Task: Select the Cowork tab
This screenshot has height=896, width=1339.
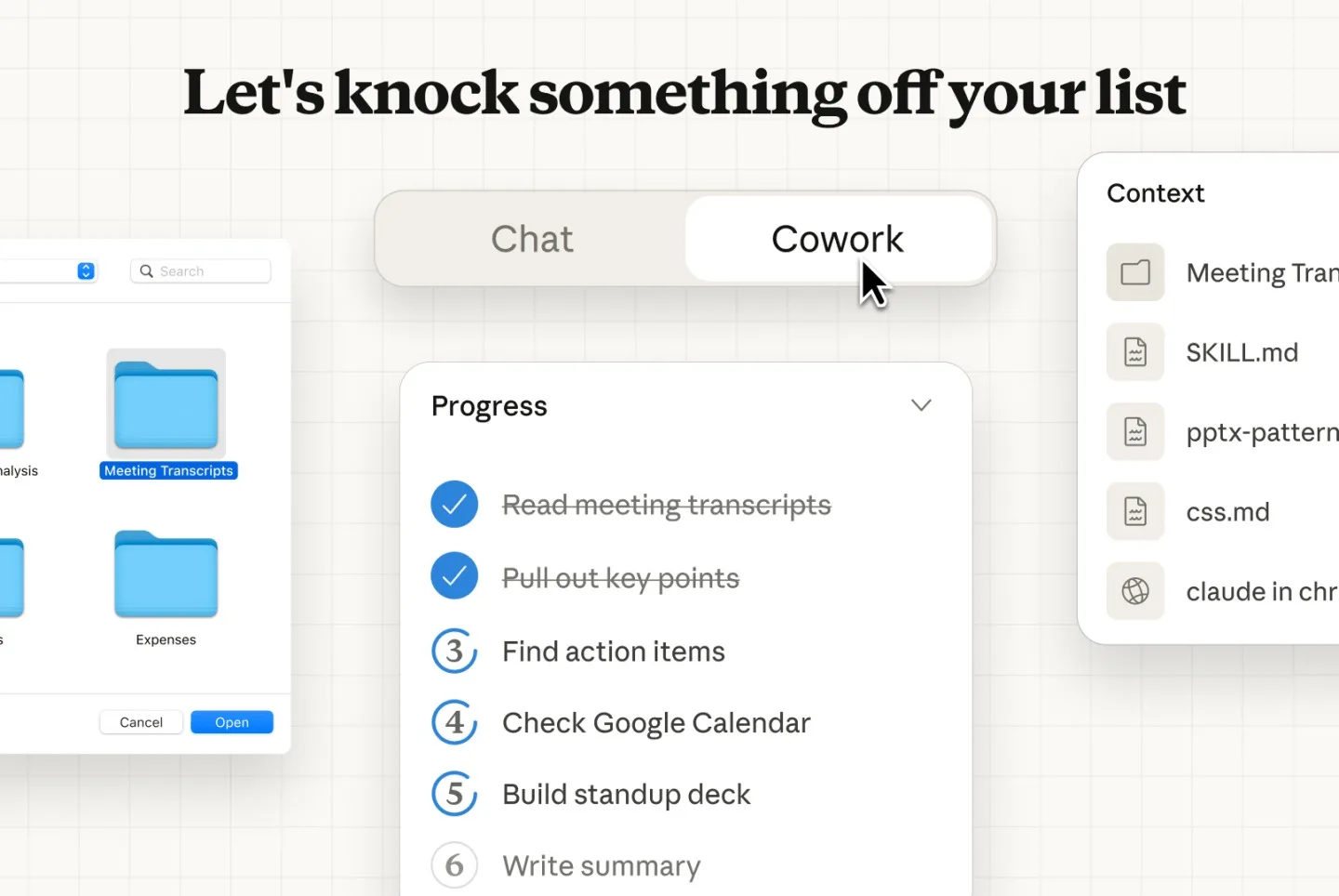Action: 837,239
